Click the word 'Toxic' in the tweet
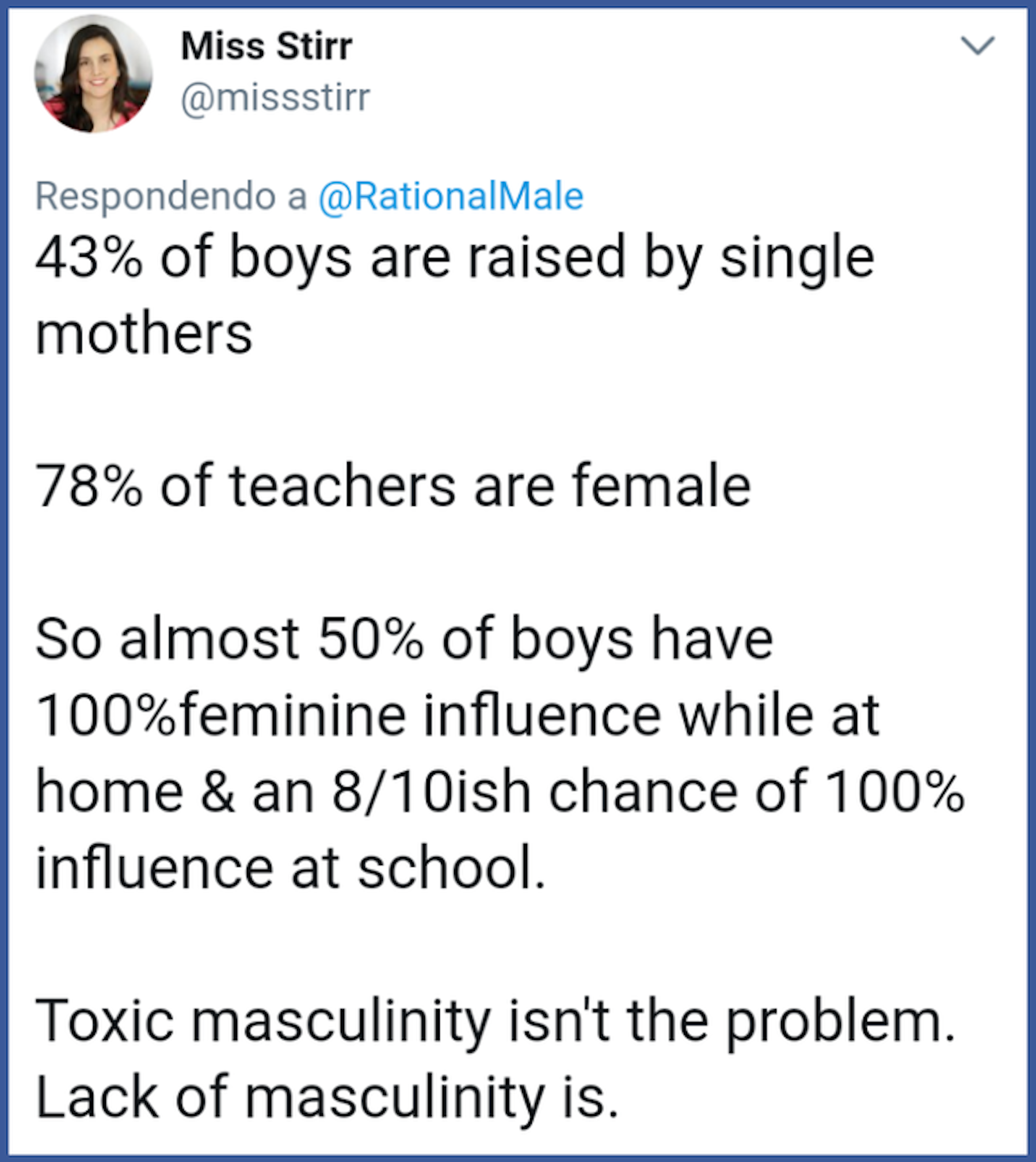Viewport: 1036px width, 1162px height. coord(104,1021)
